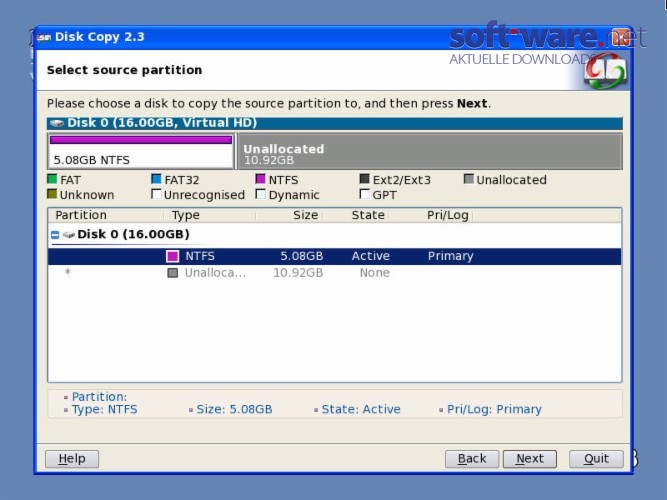Click the GPT legend box
The width and height of the screenshot is (667, 500).
[x=364, y=194]
